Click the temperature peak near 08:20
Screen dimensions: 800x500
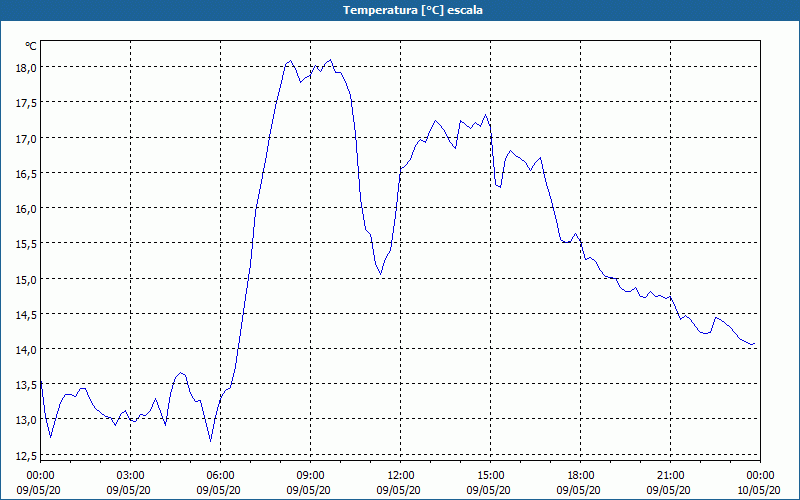290,61
